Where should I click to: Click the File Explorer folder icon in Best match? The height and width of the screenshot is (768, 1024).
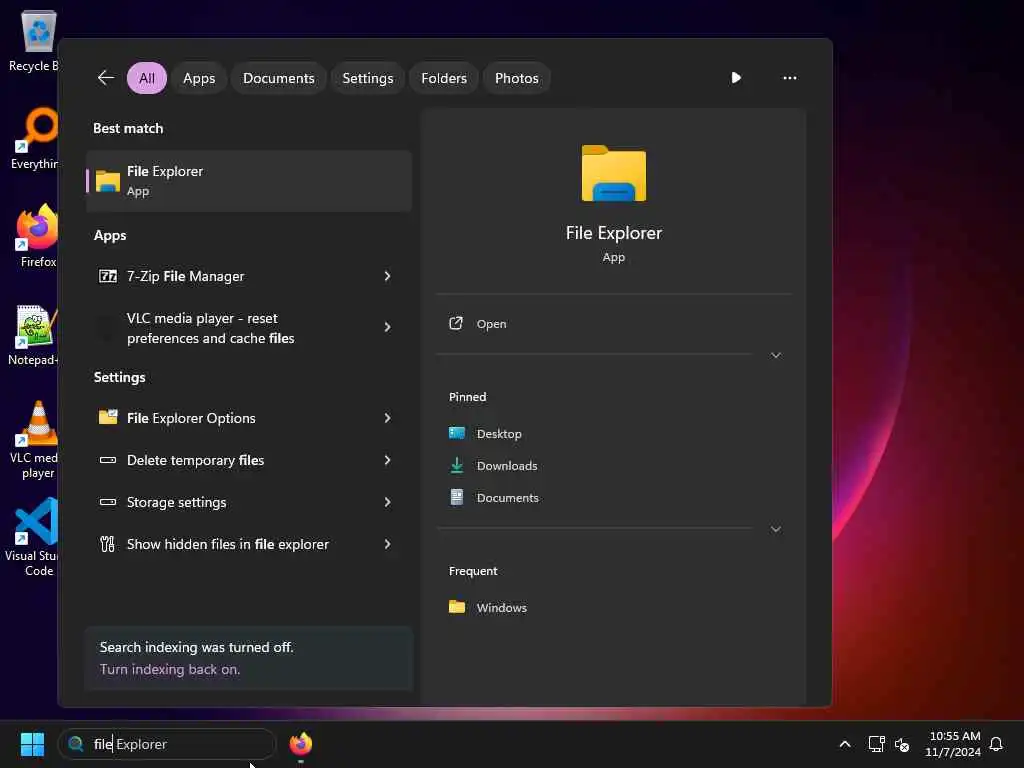click(x=108, y=181)
